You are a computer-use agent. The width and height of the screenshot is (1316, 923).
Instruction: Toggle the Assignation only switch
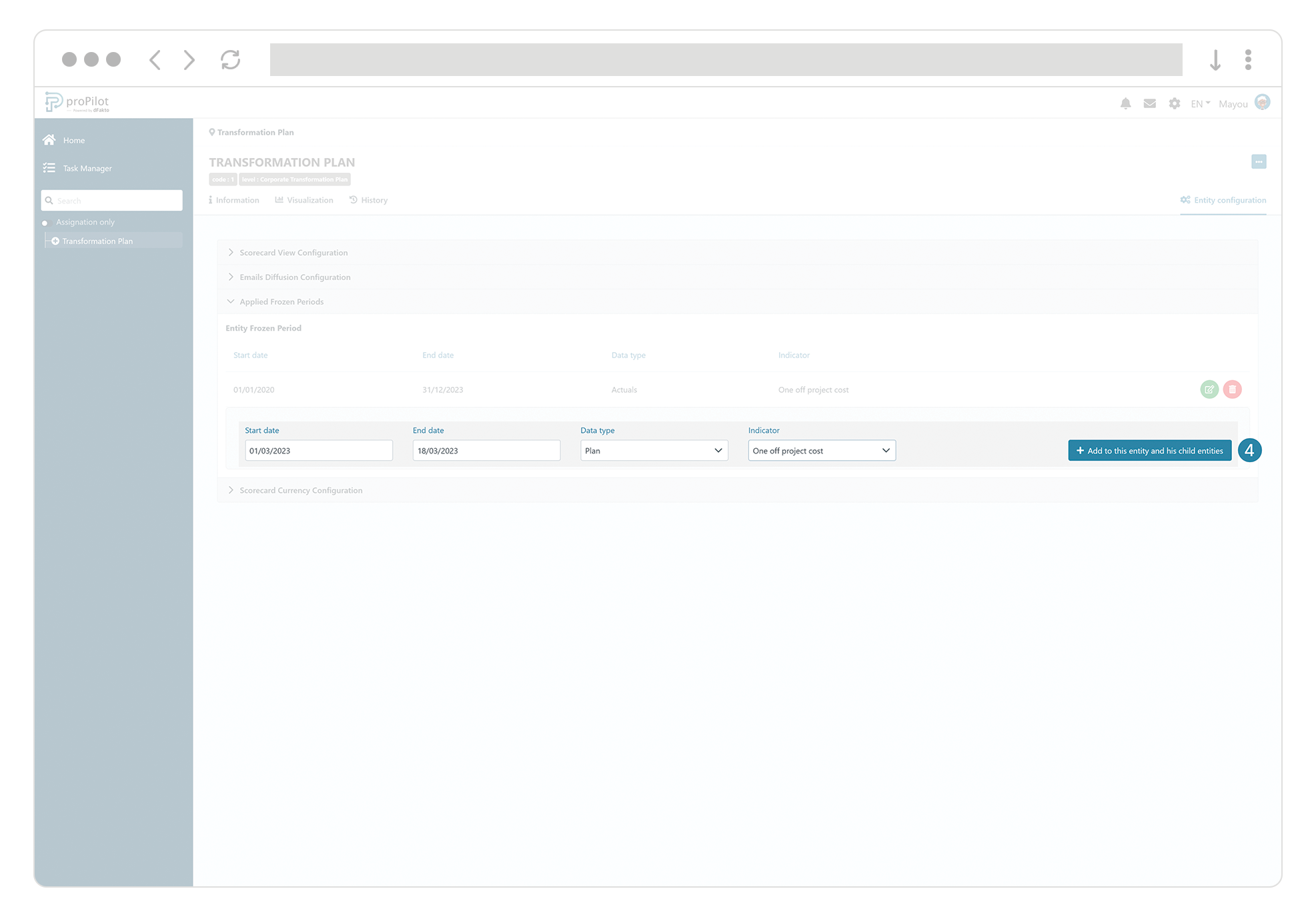(46, 223)
